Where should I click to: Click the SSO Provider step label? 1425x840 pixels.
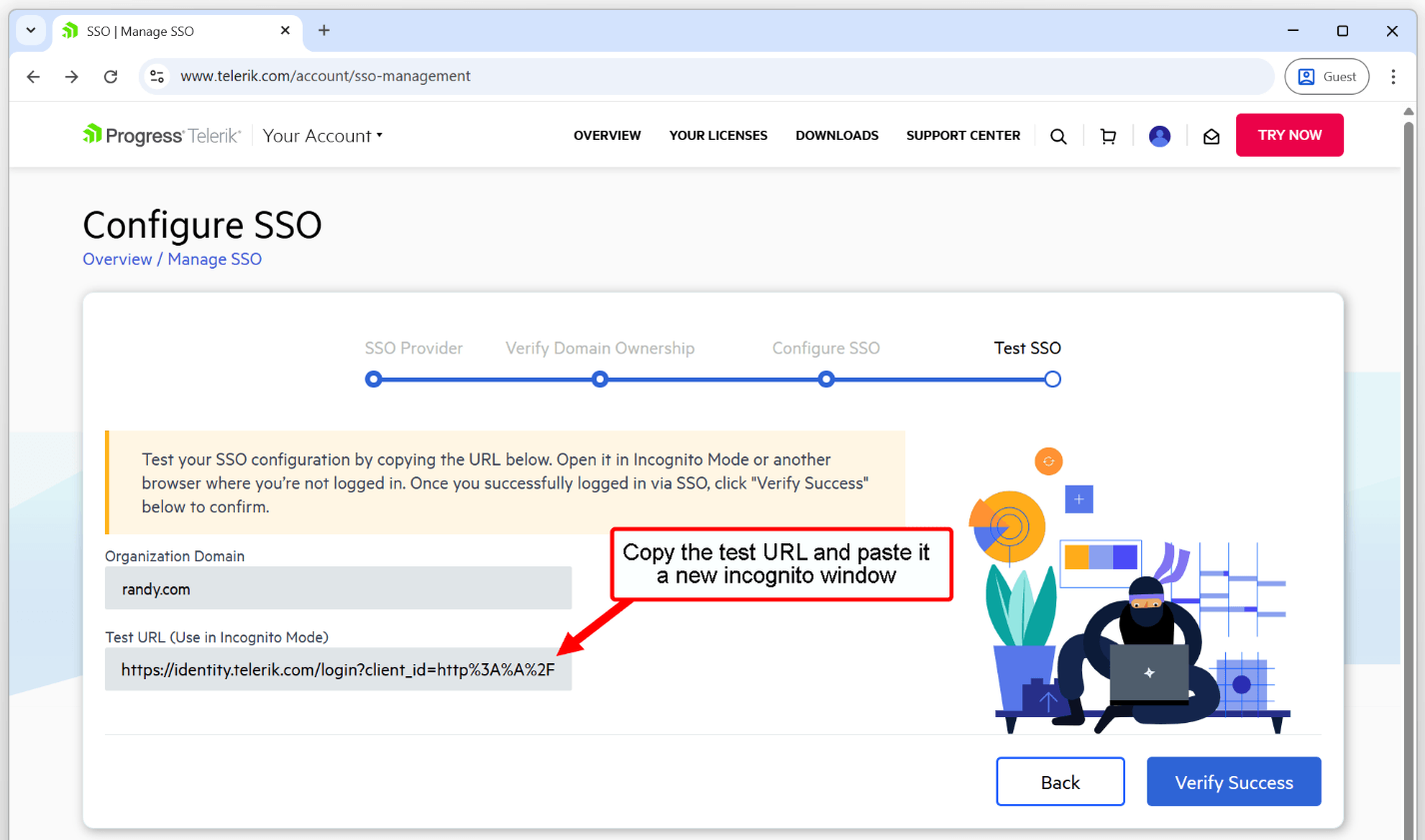point(414,348)
